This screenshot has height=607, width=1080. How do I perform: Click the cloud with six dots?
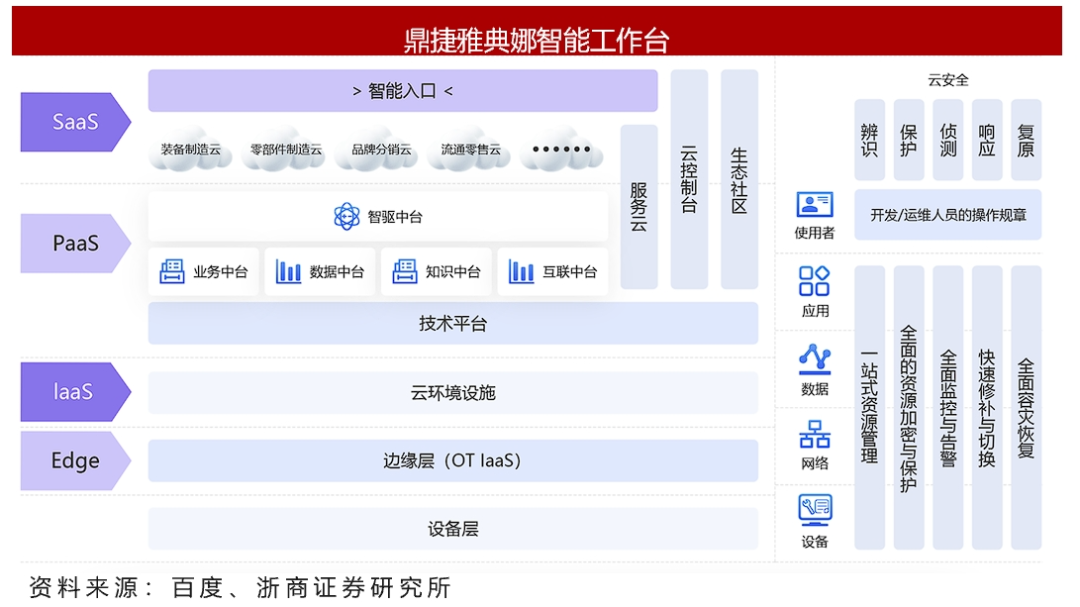tap(561, 149)
